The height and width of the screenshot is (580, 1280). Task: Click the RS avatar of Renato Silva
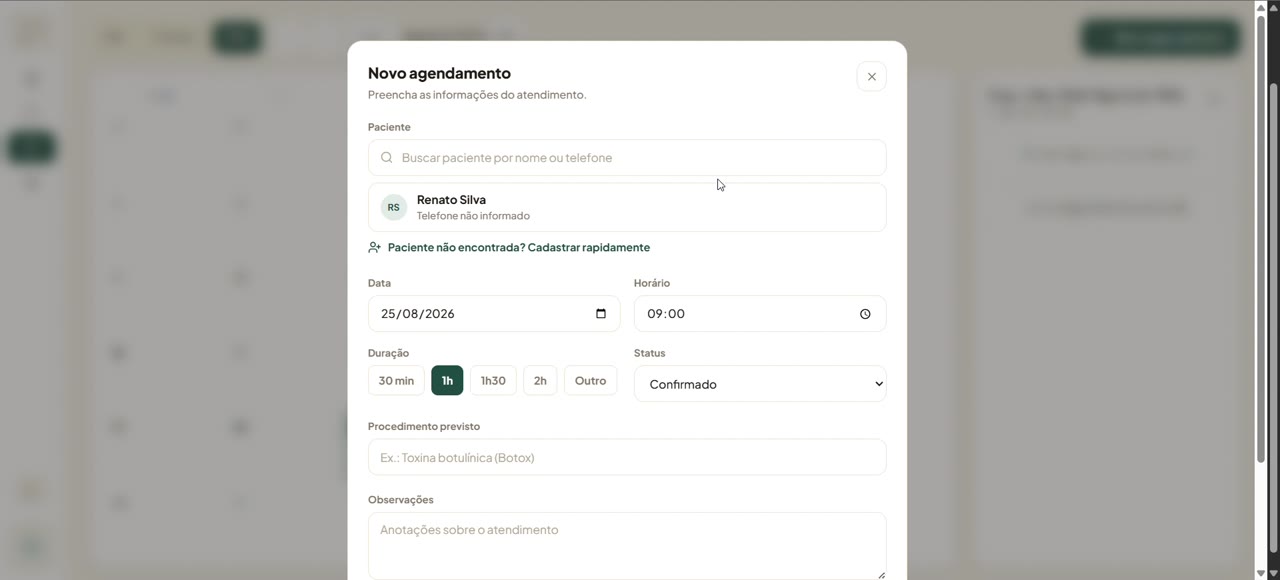coord(394,207)
